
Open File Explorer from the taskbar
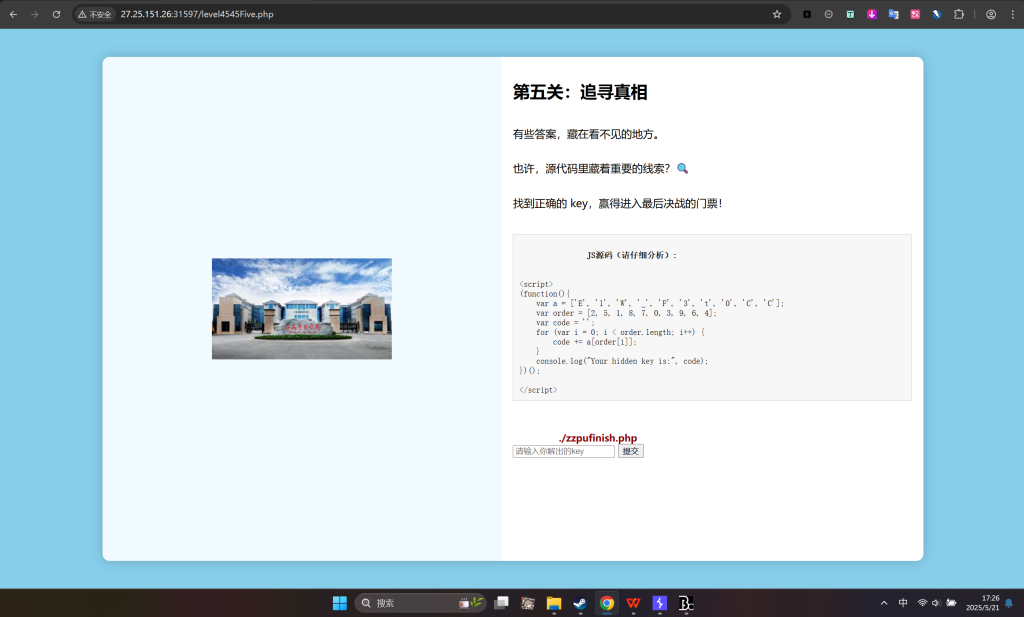tap(554, 603)
